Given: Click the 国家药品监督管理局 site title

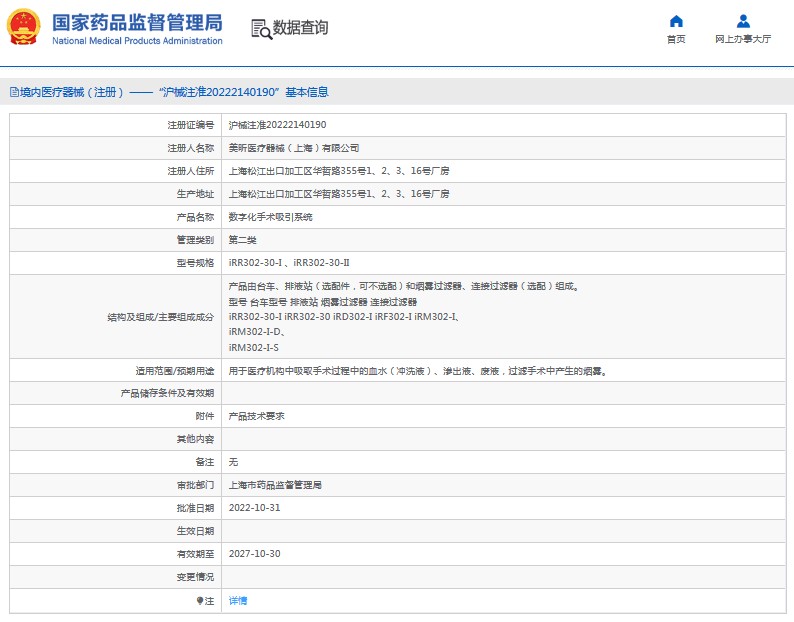Looking at the screenshot, I should point(136,22).
